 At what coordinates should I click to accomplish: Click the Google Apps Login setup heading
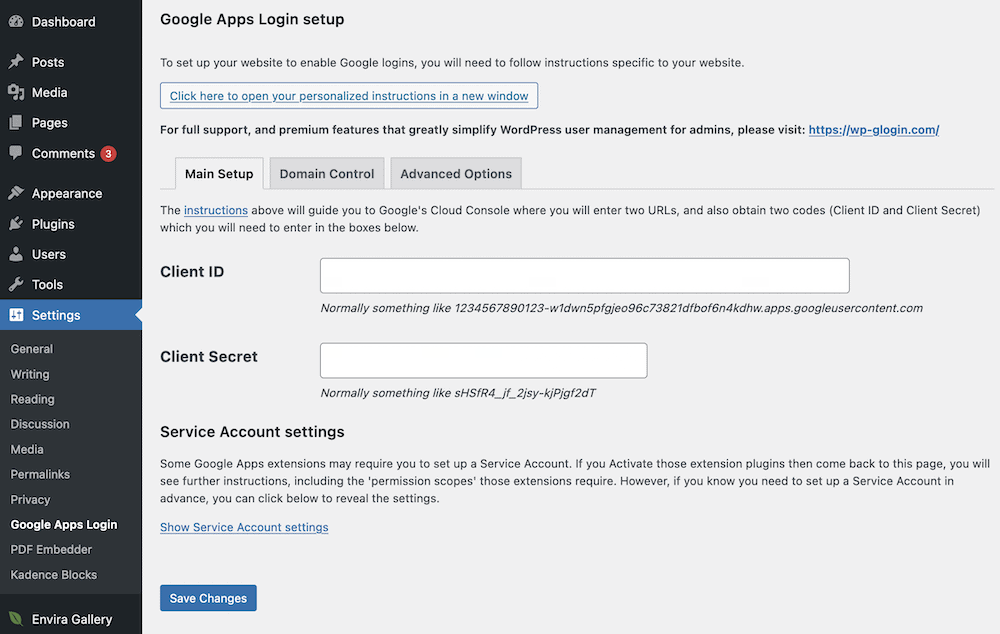click(x=252, y=19)
